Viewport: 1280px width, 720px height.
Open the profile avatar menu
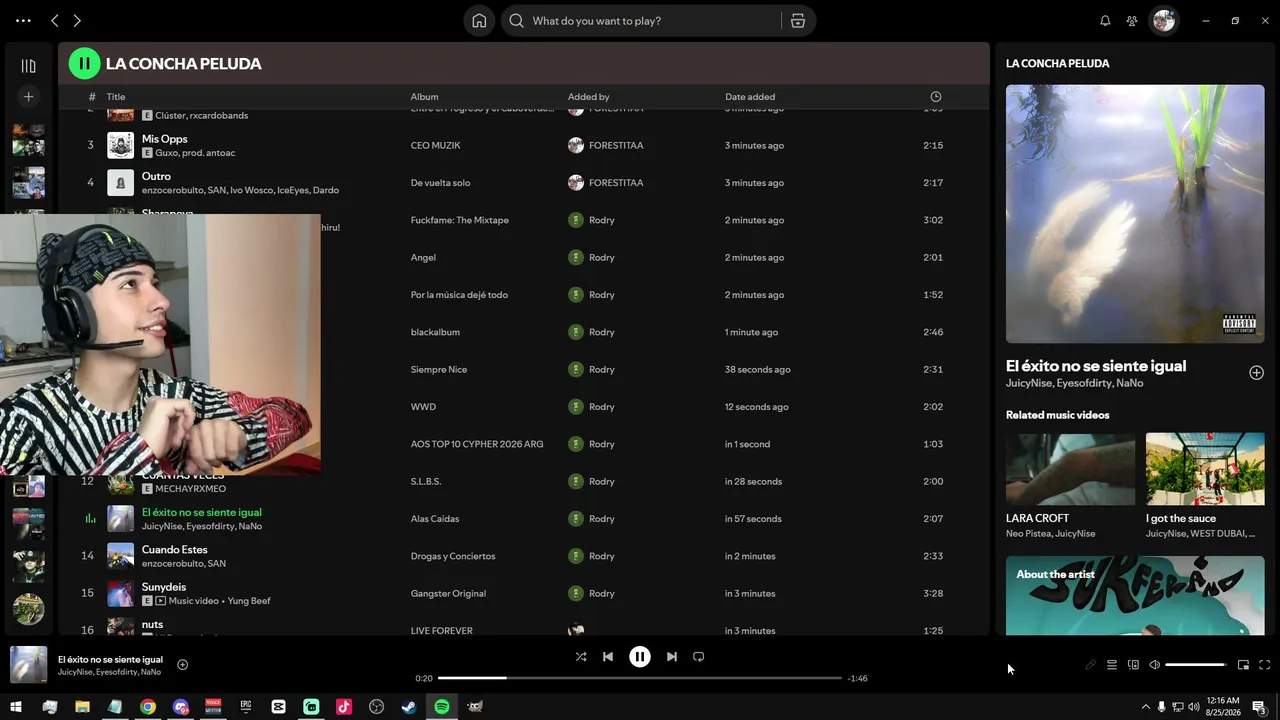1164,21
